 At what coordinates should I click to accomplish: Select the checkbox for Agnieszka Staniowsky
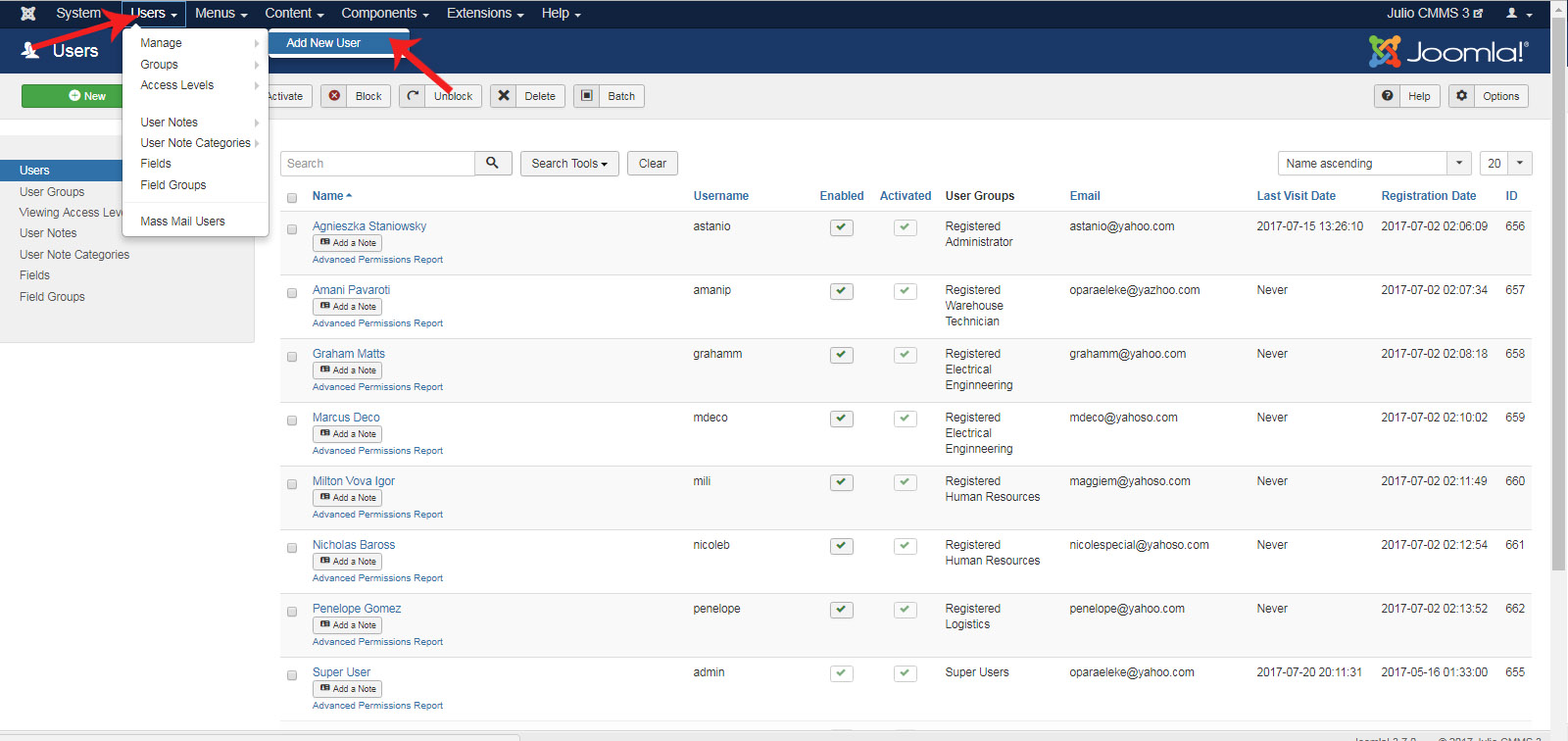(x=292, y=229)
